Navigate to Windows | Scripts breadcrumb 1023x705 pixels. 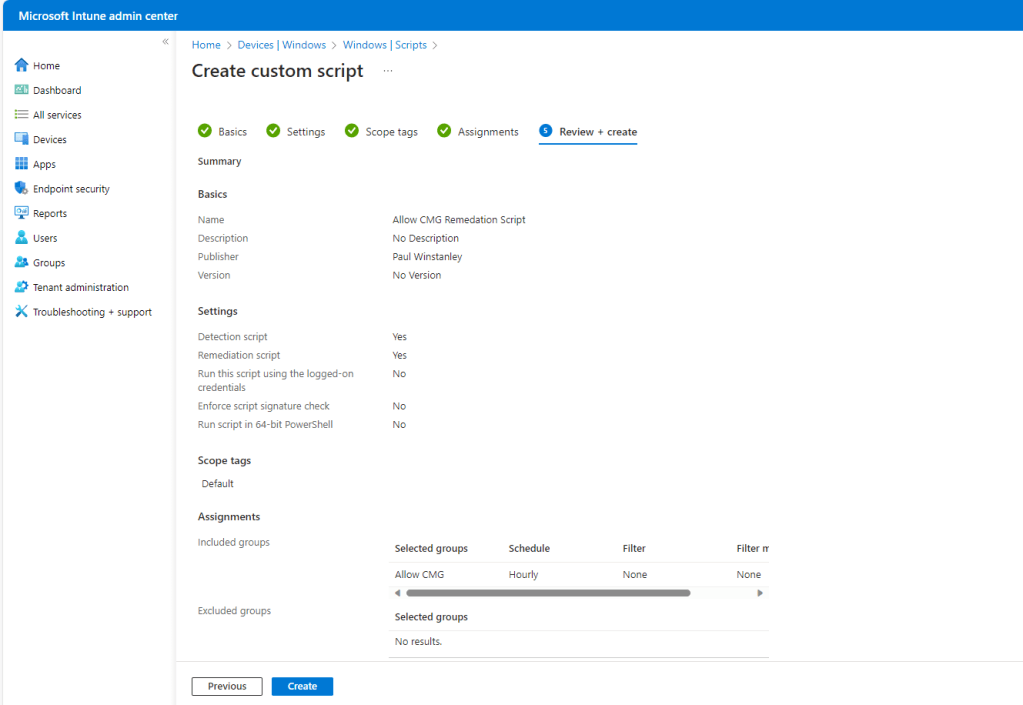[x=384, y=45]
